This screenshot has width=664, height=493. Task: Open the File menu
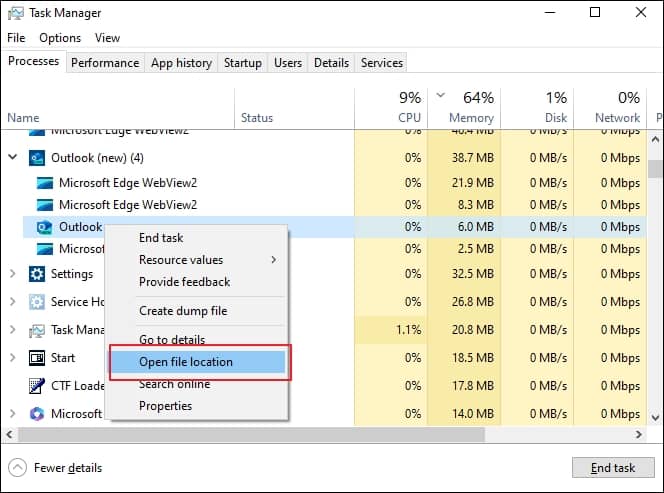tap(17, 38)
